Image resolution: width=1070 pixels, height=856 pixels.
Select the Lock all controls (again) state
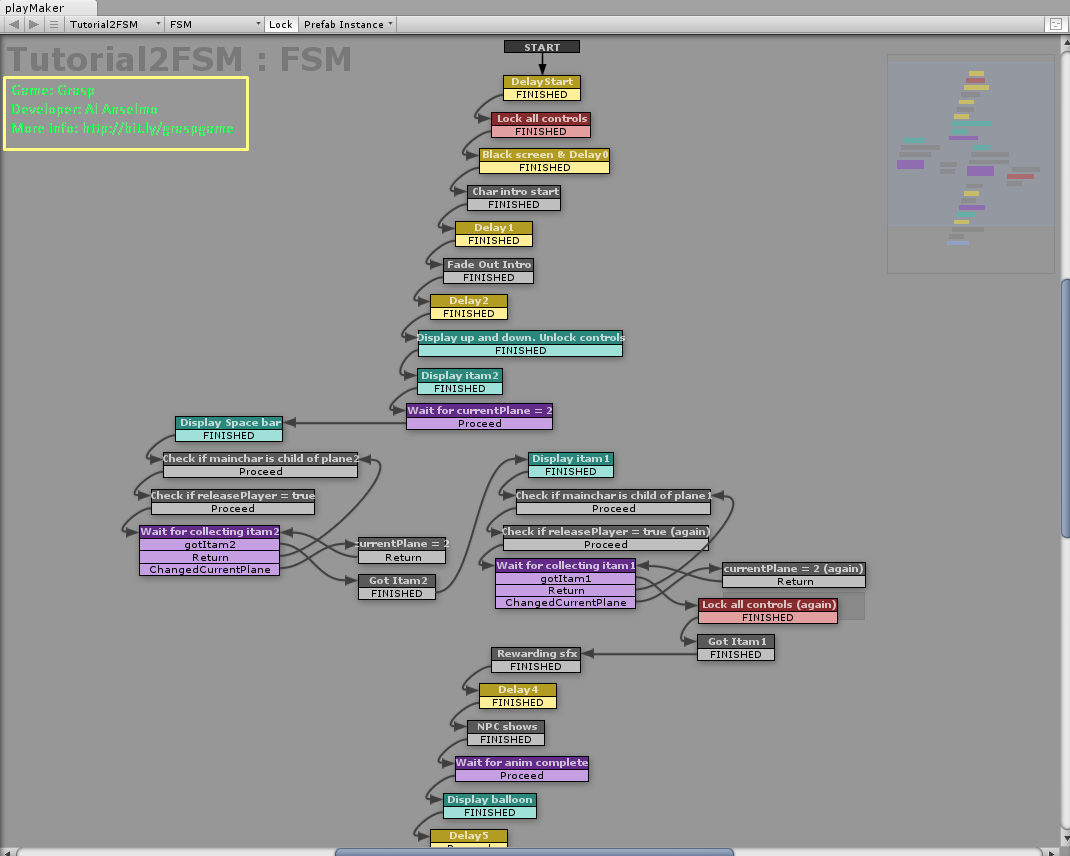[768, 605]
